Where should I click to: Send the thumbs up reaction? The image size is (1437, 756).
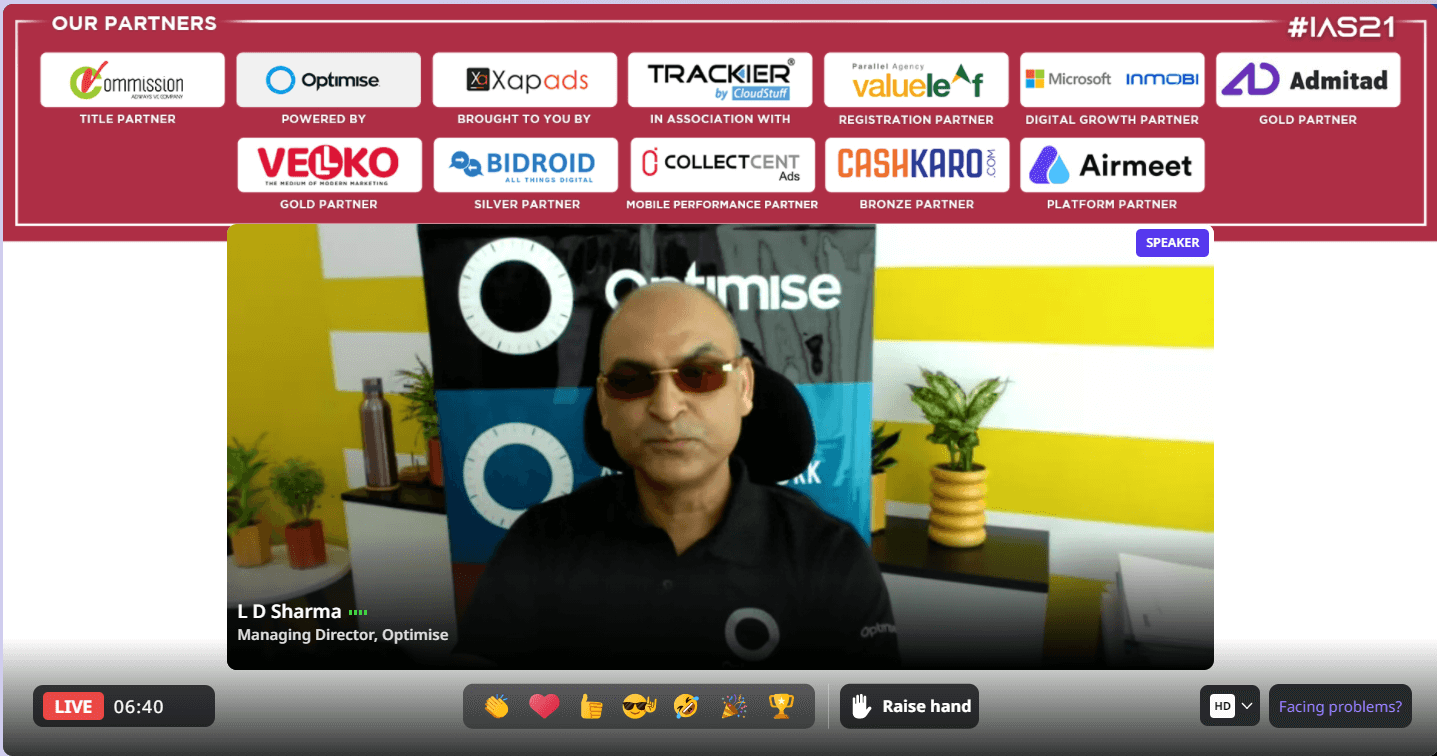click(x=592, y=707)
